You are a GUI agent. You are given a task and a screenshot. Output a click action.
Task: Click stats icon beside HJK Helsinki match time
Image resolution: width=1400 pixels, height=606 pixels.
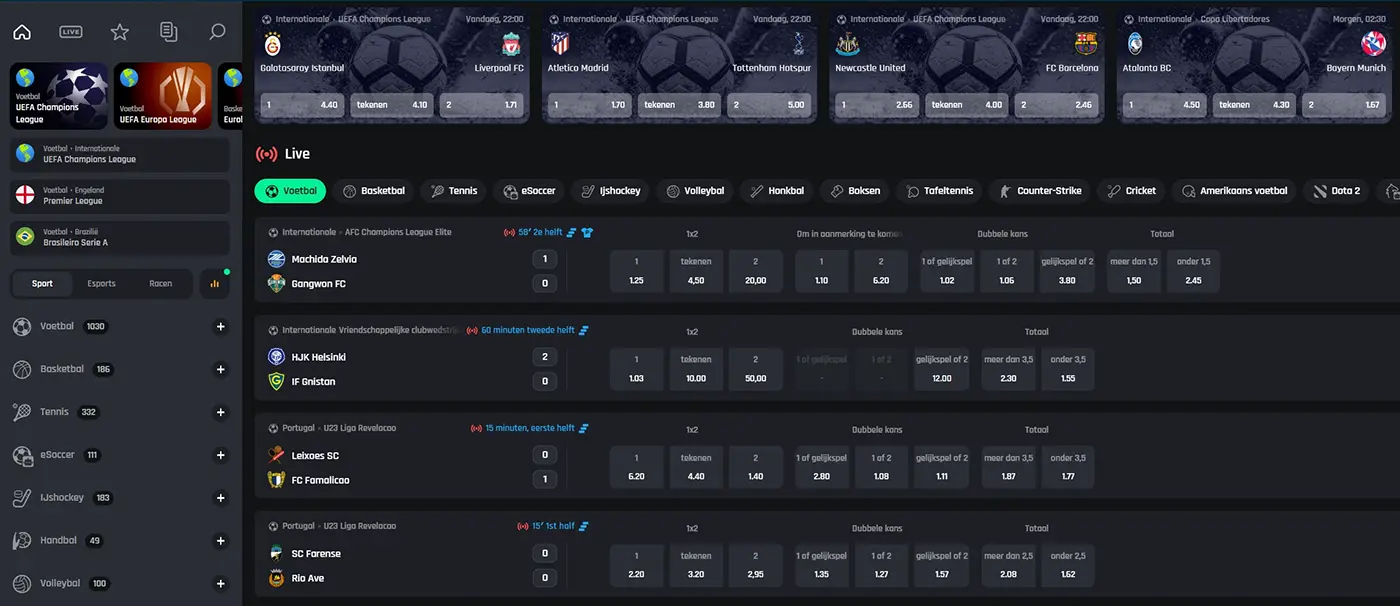pos(584,330)
